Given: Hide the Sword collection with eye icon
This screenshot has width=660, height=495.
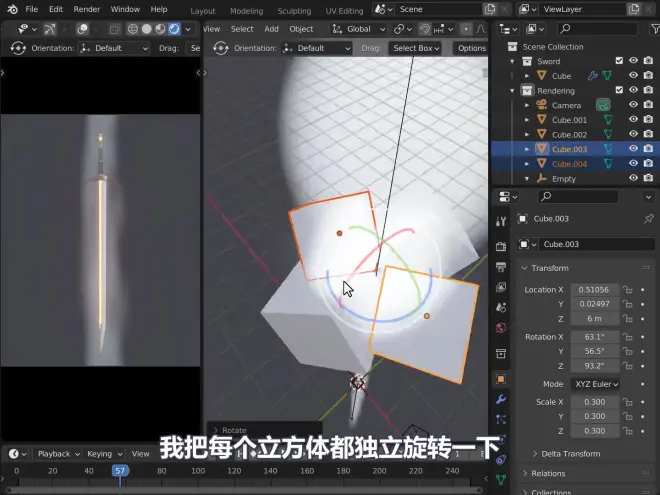Looking at the screenshot, I should point(633,61).
